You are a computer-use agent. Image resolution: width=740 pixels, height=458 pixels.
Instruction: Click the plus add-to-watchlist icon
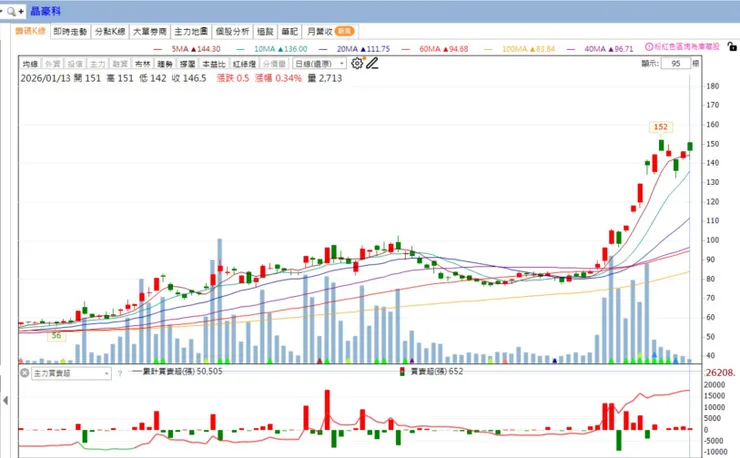21,11
